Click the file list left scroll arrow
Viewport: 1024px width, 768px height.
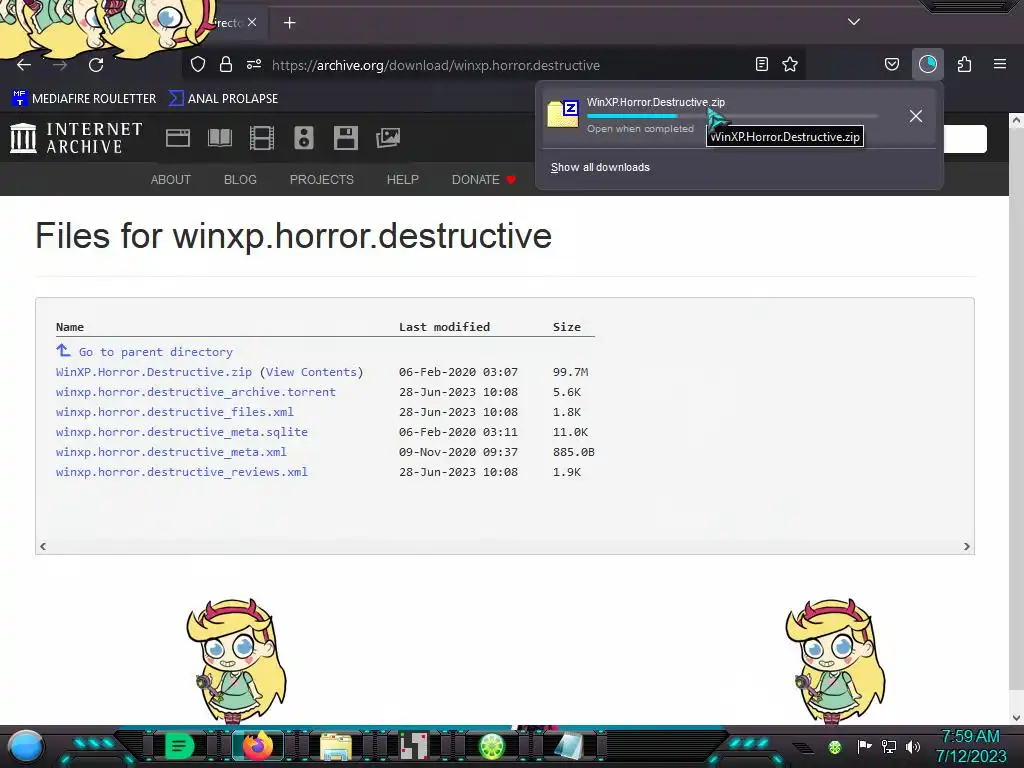coord(43,546)
